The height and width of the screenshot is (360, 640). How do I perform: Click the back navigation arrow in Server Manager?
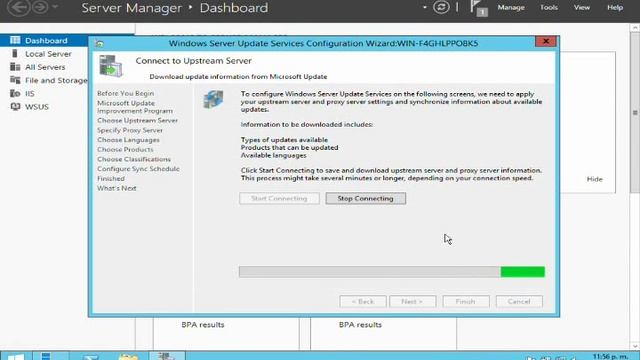tap(18, 7)
